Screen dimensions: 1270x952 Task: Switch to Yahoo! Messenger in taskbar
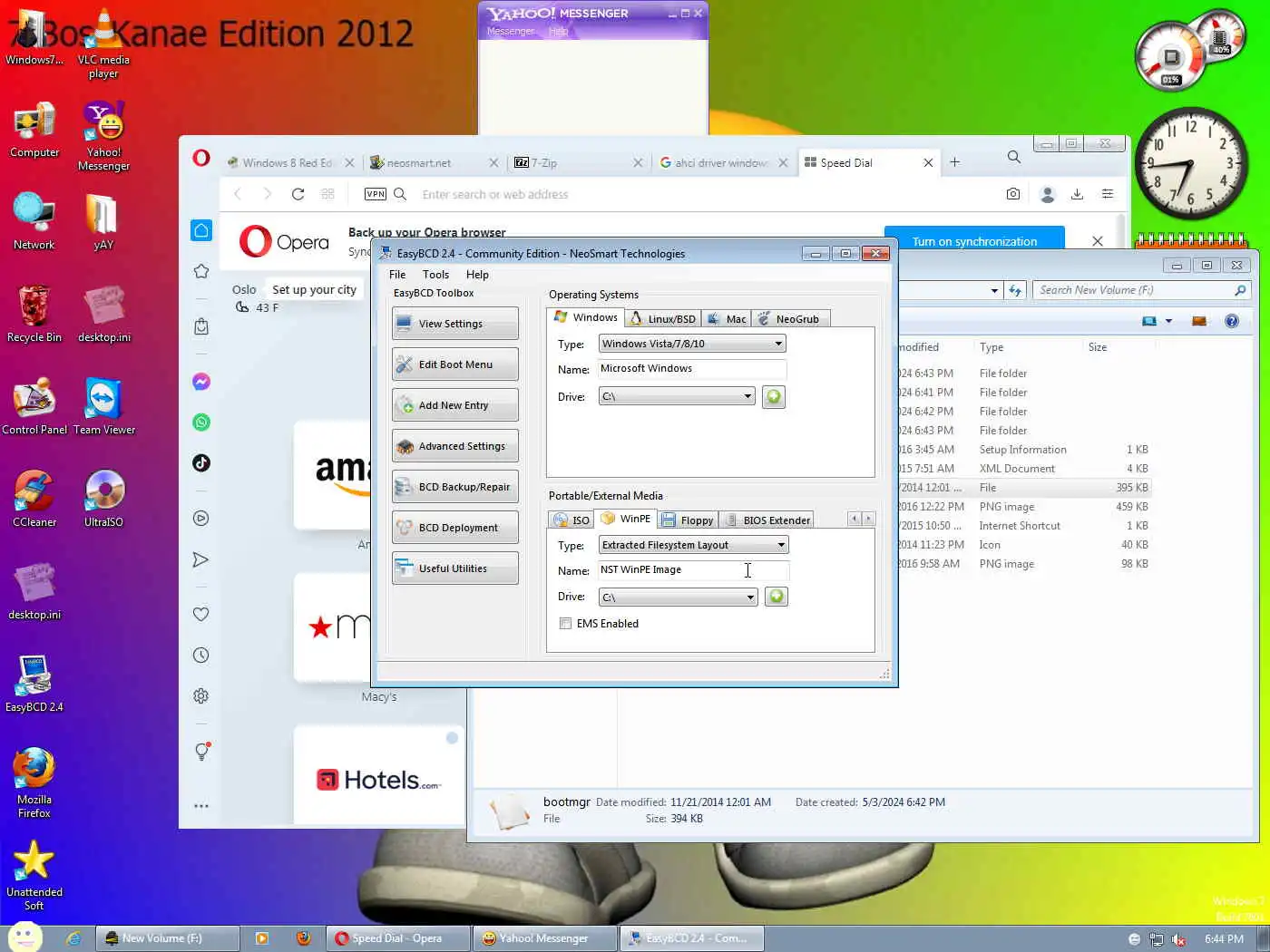pos(543,938)
